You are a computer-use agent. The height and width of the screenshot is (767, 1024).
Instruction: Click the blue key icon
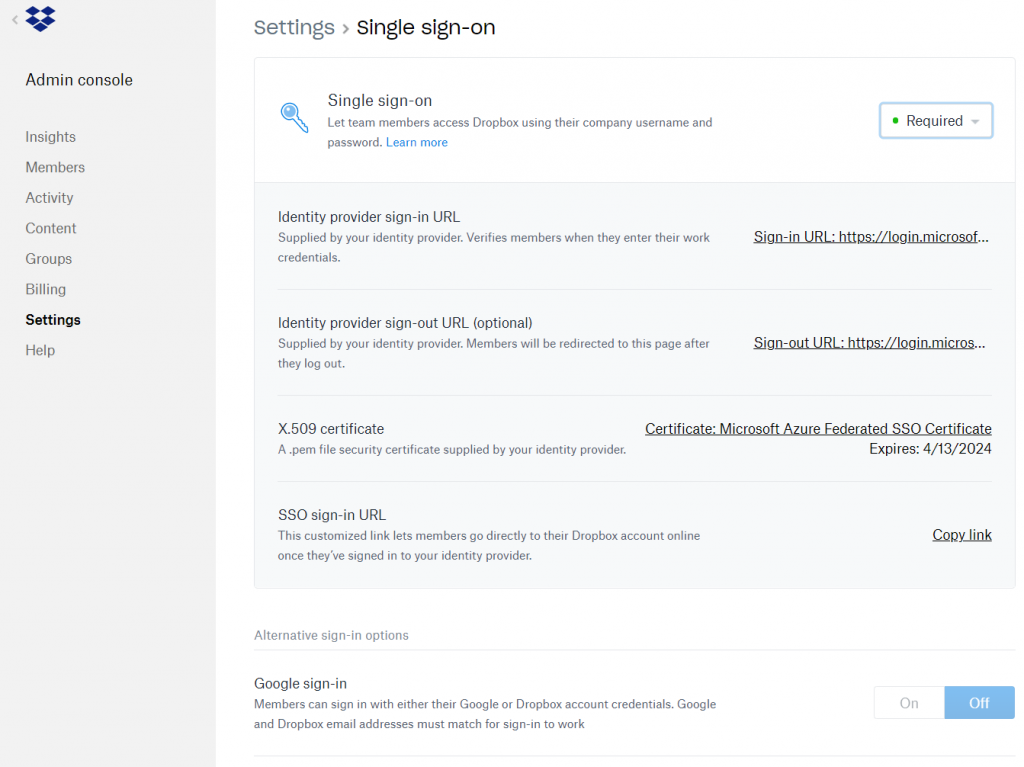coord(294,118)
